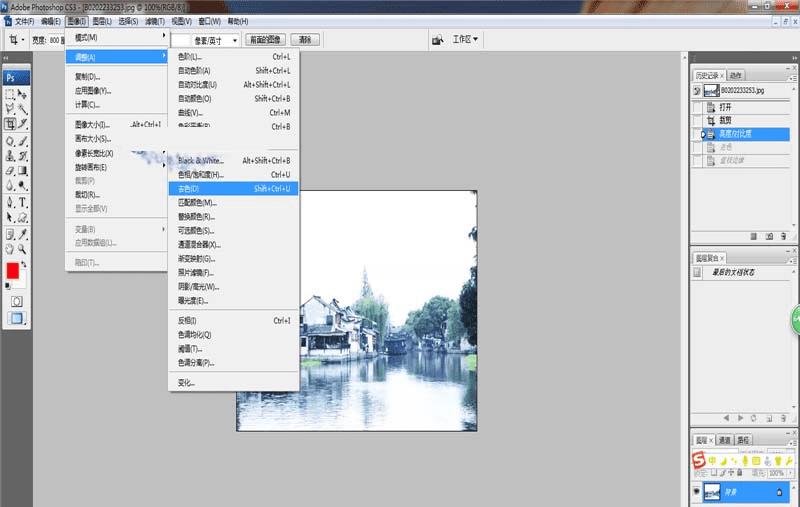Image resolution: width=800 pixels, height=507 pixels.
Task: Select the Dodge tool
Action: 22,185
